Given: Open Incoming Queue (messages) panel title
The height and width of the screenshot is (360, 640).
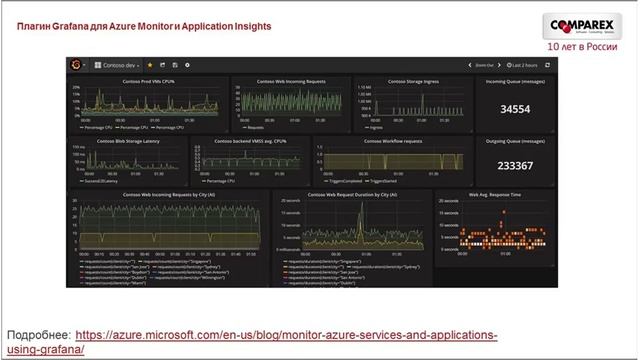Looking at the screenshot, I should [515, 82].
